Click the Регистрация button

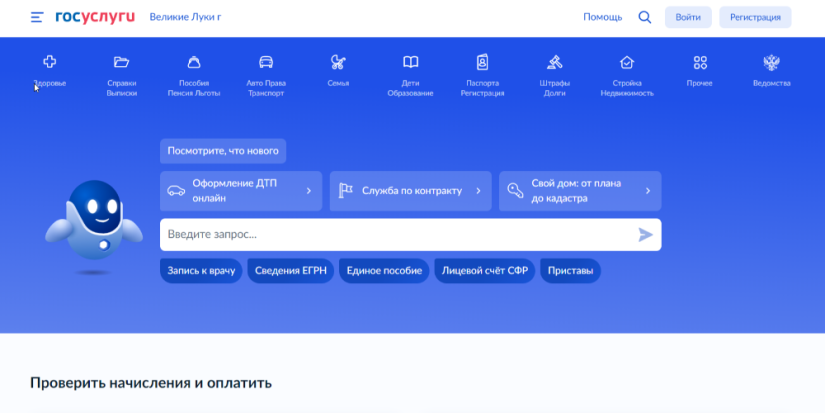pos(755,17)
